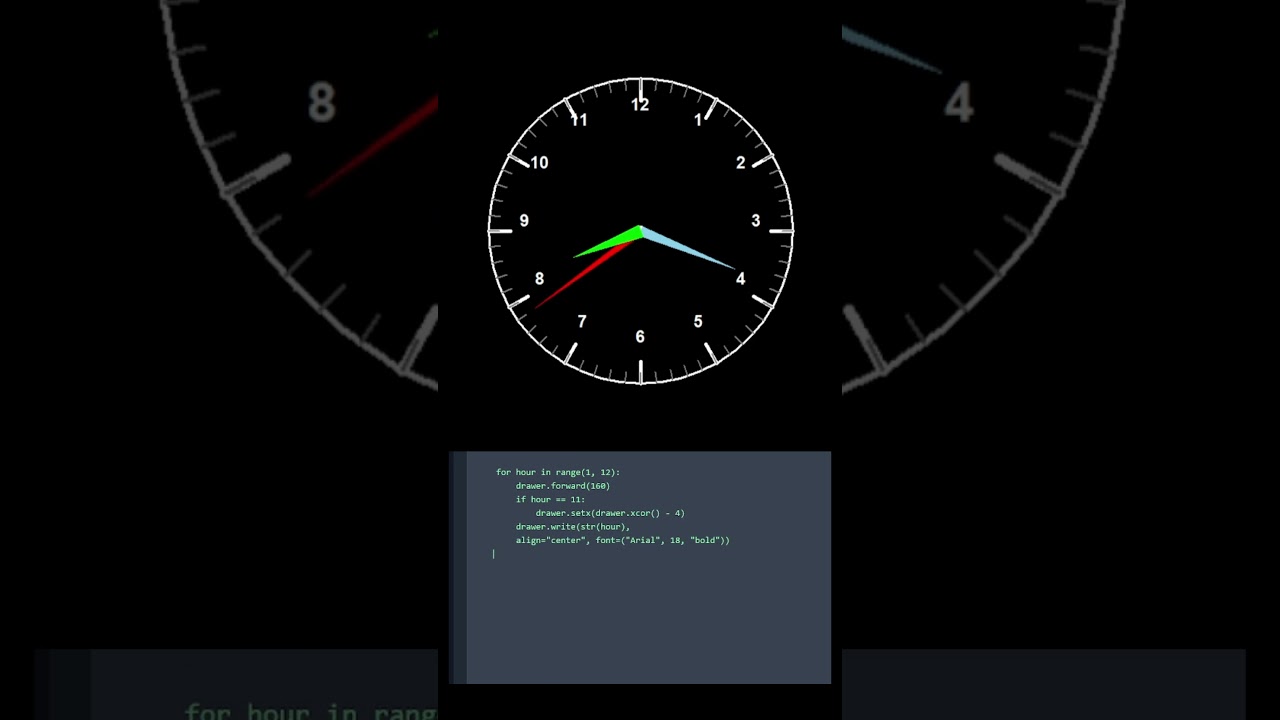Click the number 1 on the clock face
1280x720 pixels.
tap(698, 120)
